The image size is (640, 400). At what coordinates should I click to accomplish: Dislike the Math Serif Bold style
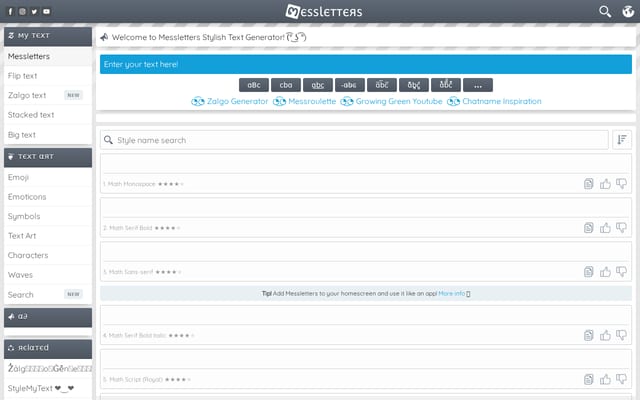point(621,228)
